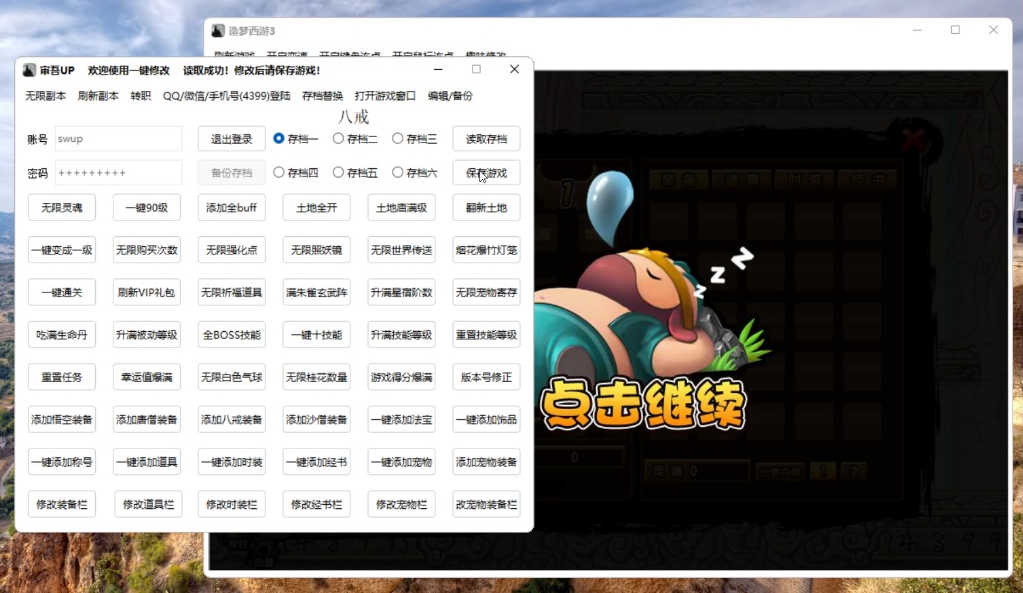Viewport: 1023px width, 593px height.
Task: Select the 存档二 save slot radio button
Action: 356,138
